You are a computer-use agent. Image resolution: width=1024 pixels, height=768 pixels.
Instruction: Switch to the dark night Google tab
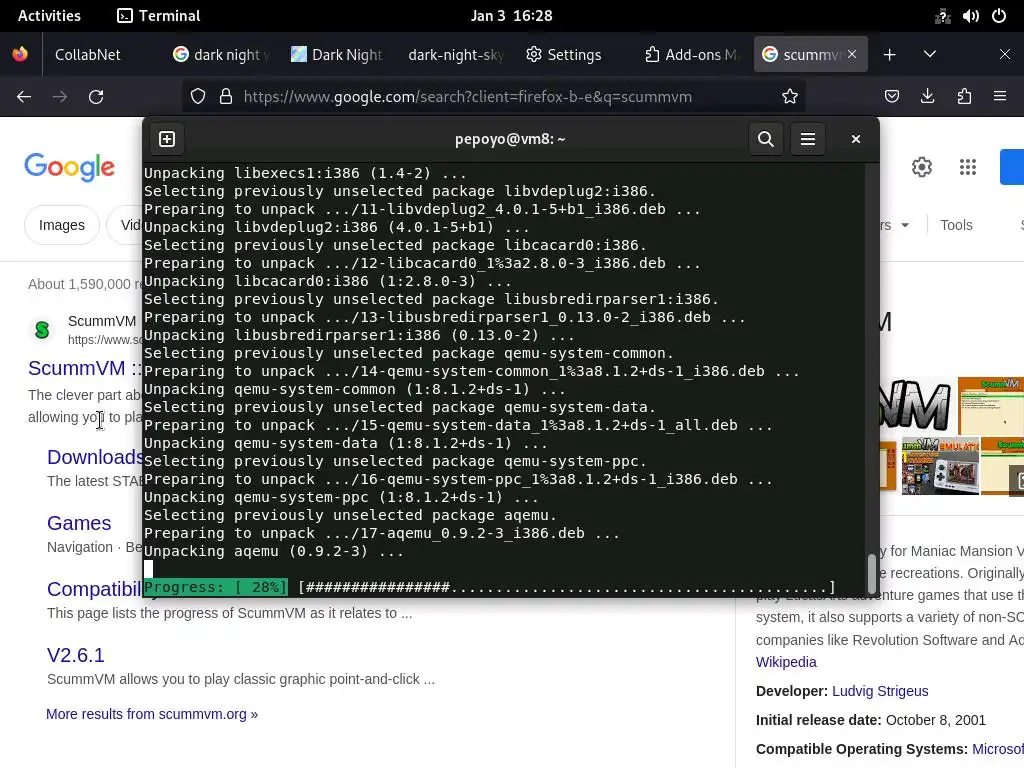(x=221, y=55)
